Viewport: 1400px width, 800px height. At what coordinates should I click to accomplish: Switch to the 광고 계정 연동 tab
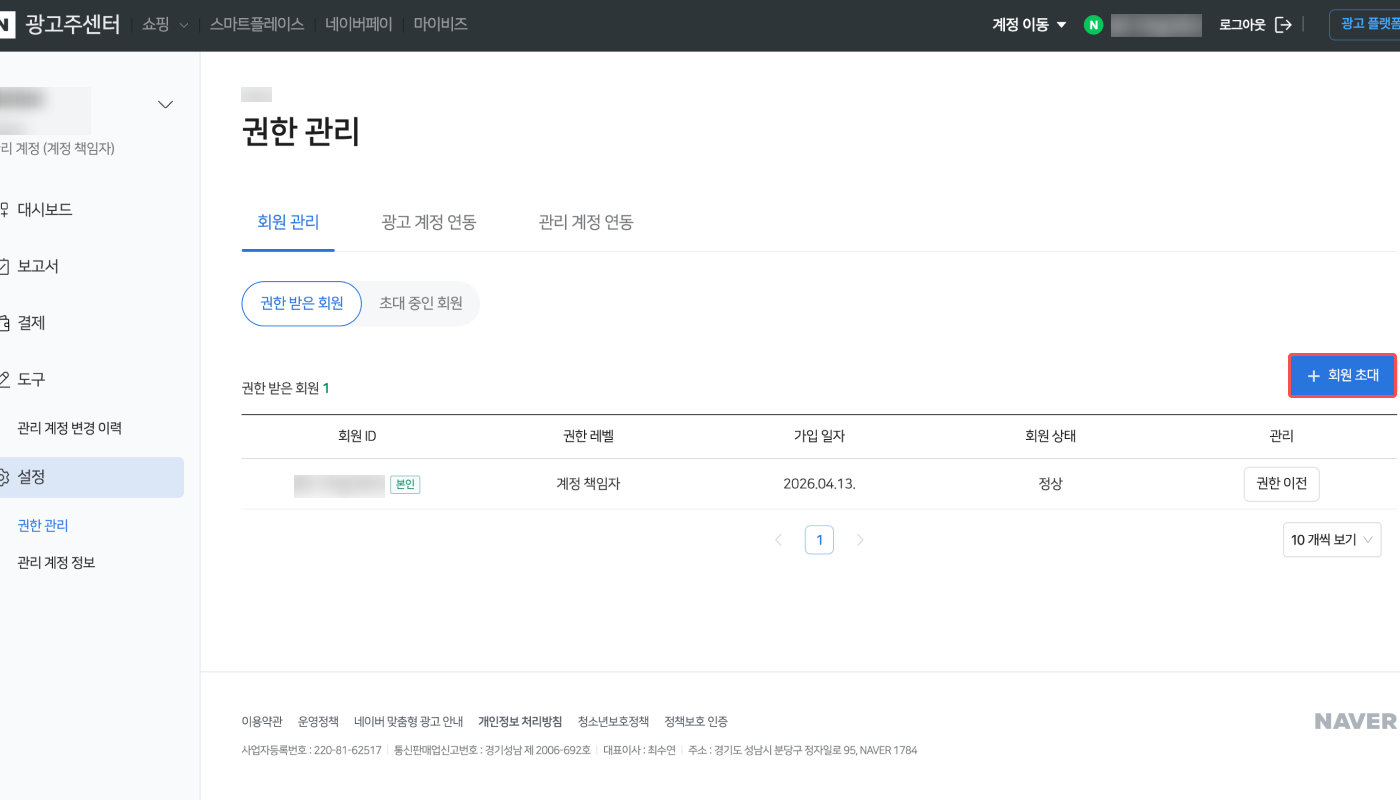[x=428, y=222]
